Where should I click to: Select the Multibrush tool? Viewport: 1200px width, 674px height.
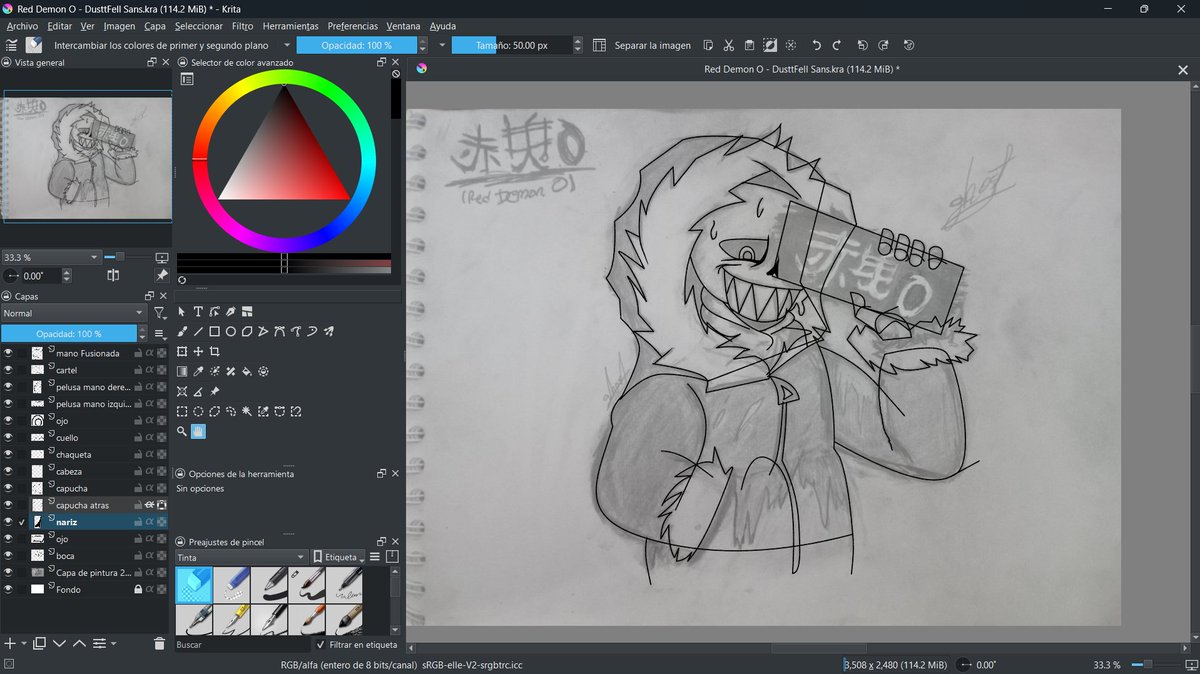(x=328, y=331)
